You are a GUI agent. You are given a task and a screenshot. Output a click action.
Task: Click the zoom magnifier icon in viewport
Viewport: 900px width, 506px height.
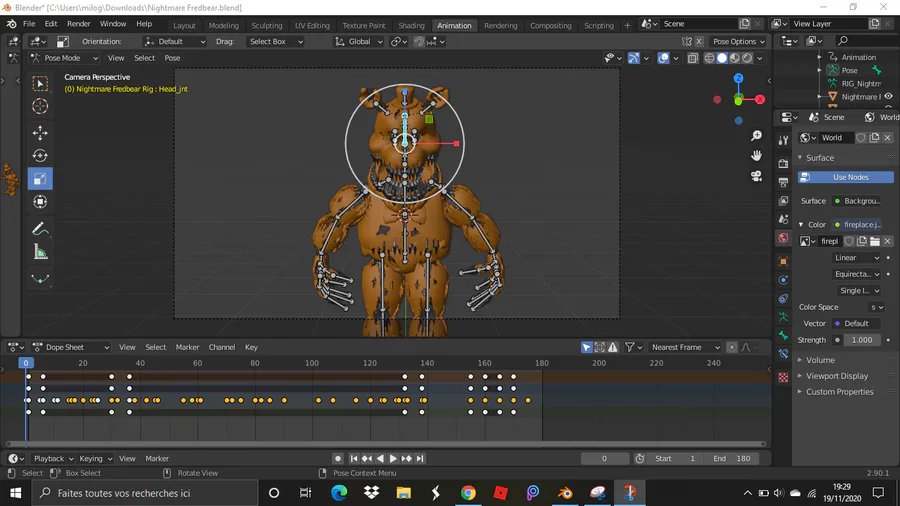coord(756,136)
